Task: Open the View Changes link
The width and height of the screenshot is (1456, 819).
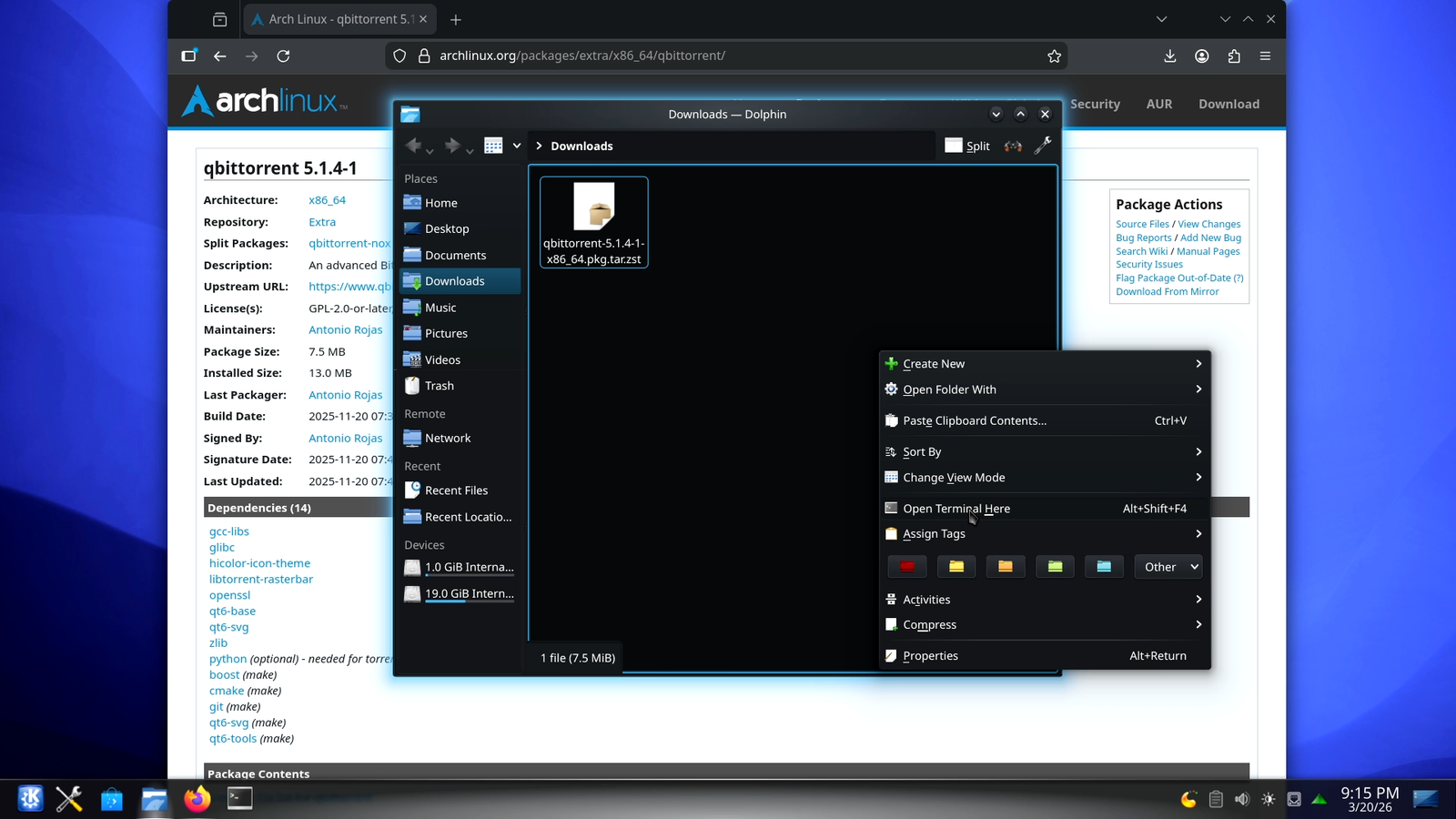Action: (1208, 224)
